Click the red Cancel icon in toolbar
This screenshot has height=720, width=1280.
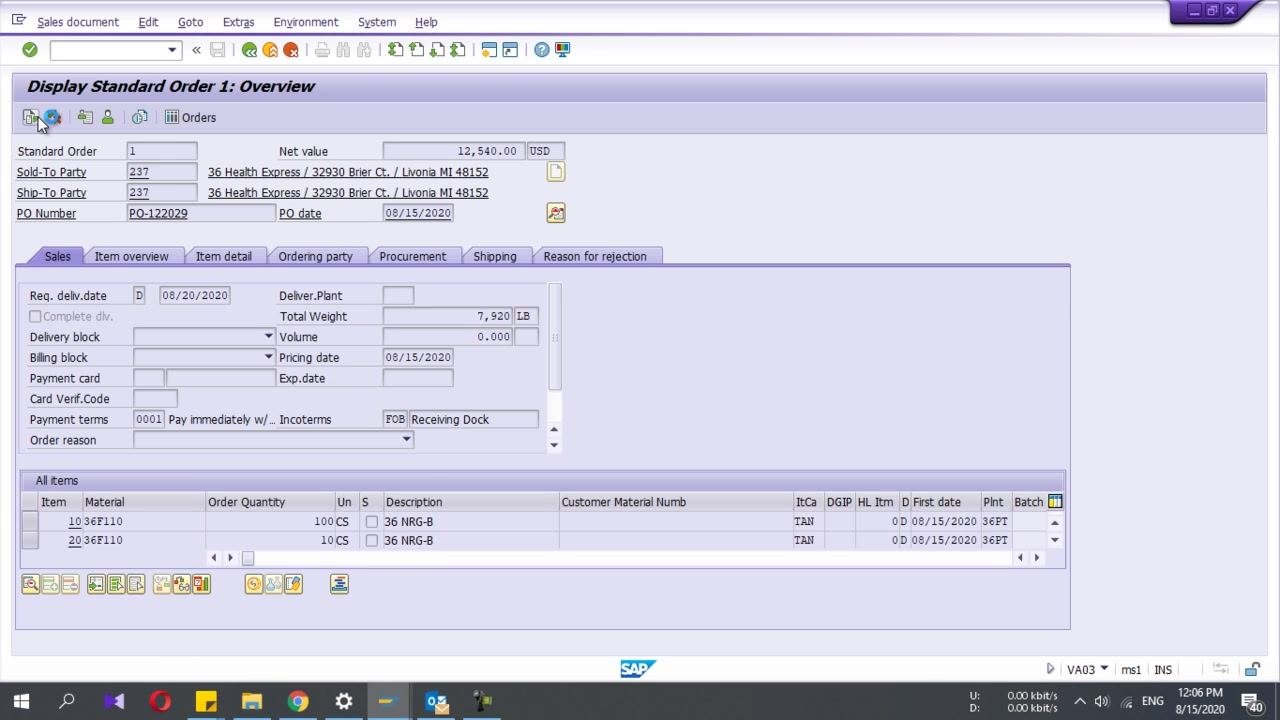click(291, 50)
